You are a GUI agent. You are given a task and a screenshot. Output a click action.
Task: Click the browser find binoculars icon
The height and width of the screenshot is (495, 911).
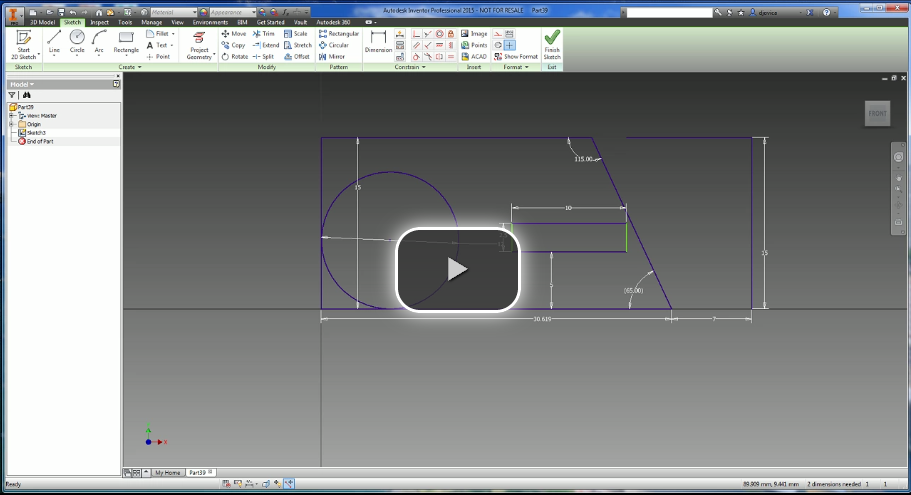pos(27,95)
